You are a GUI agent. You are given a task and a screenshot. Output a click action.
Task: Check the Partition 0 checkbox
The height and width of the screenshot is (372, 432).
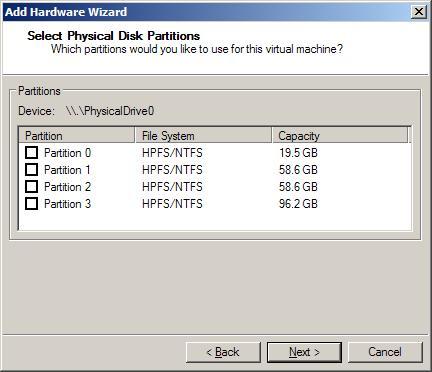[31, 153]
